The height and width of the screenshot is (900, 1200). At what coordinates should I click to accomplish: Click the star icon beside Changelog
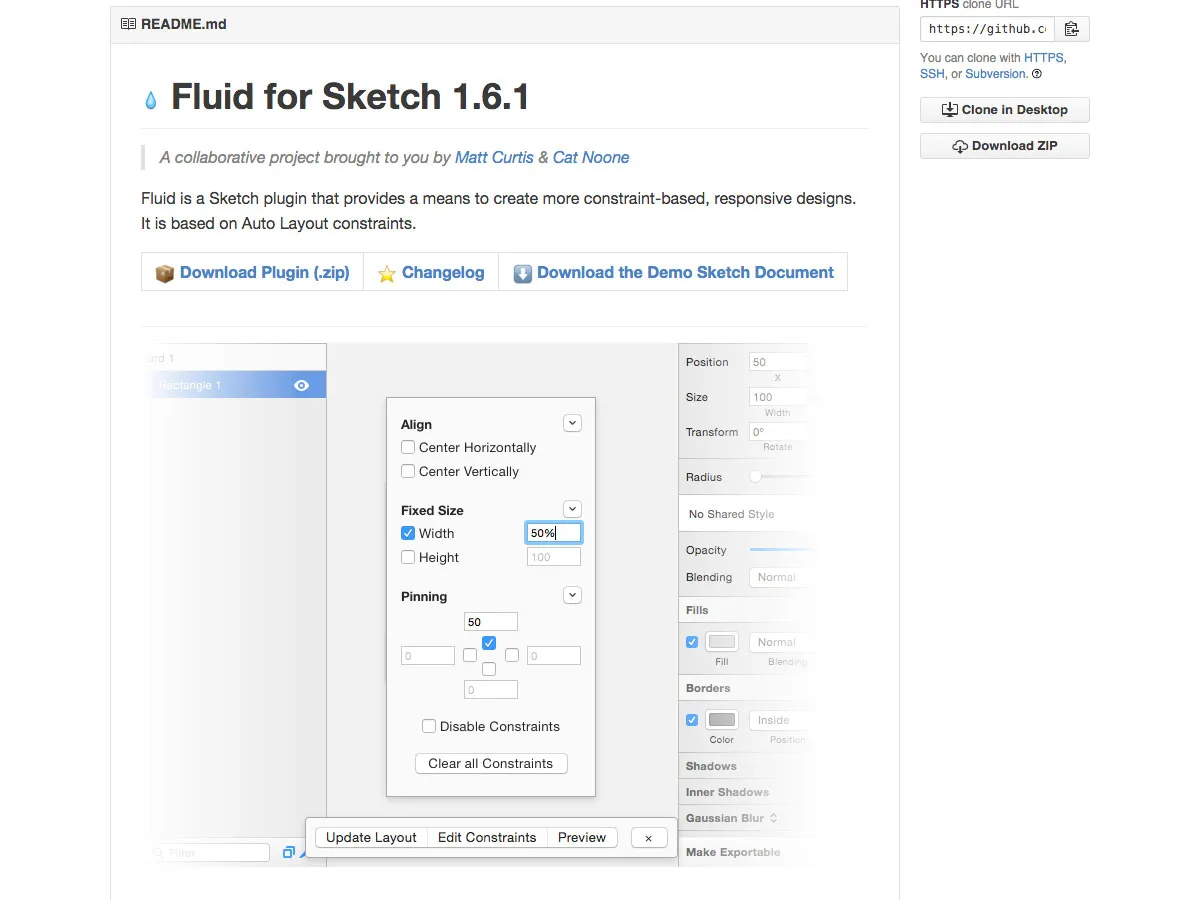pos(387,273)
